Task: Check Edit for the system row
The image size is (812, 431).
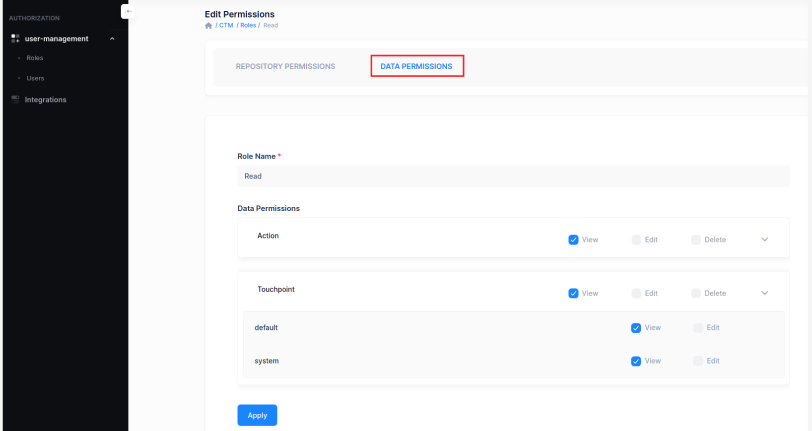Action: [x=698, y=361]
